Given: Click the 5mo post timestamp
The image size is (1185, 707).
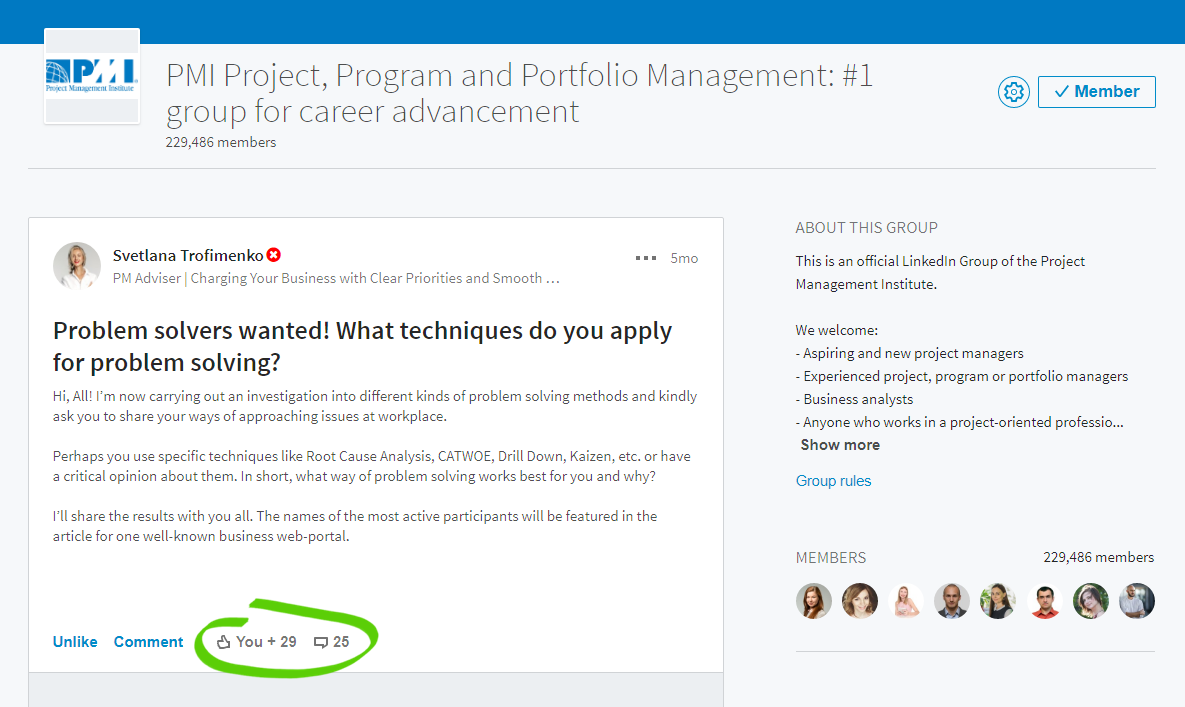Looking at the screenshot, I should pyautogui.click(x=684, y=258).
